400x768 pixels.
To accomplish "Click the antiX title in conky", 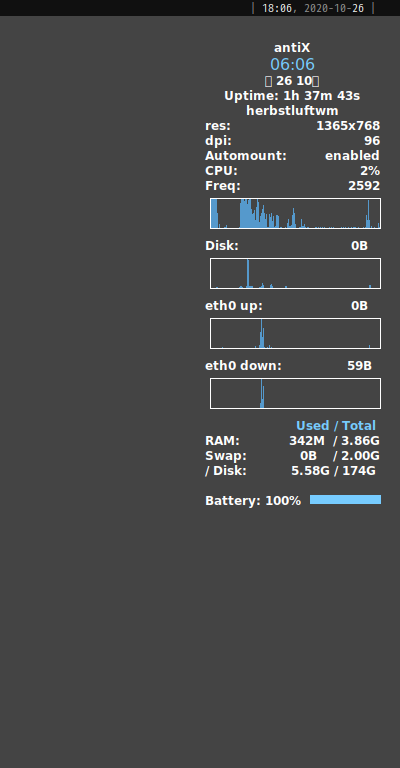I will [292, 48].
